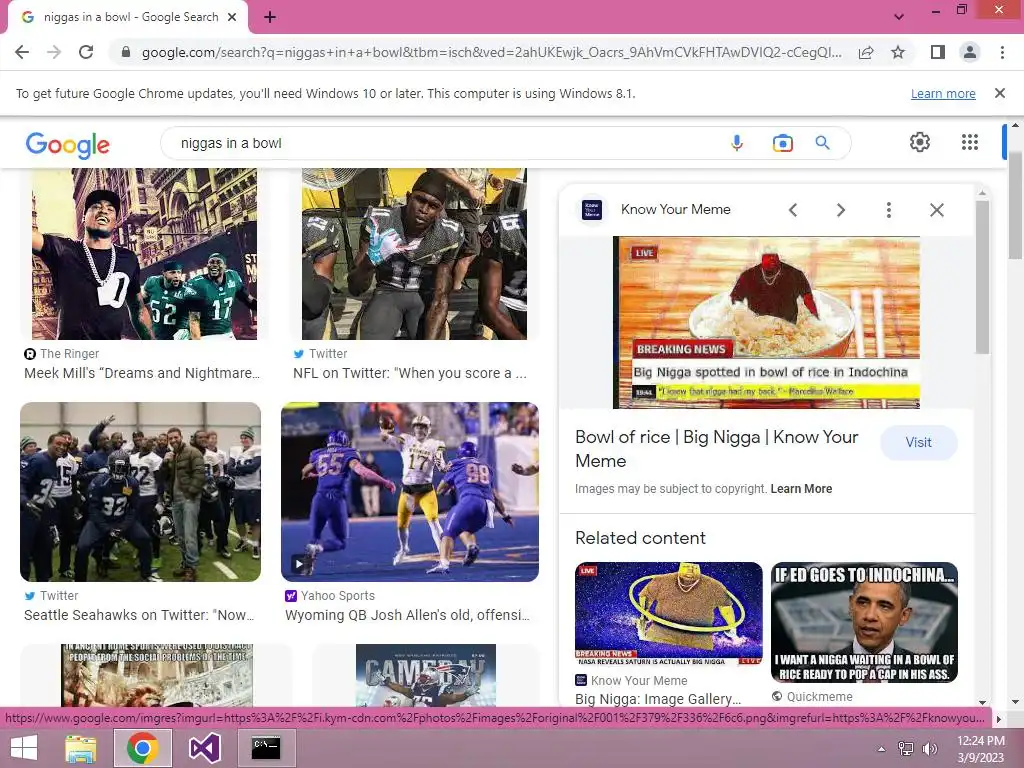
Task: Open Chrome's side panel
Action: (x=938, y=52)
